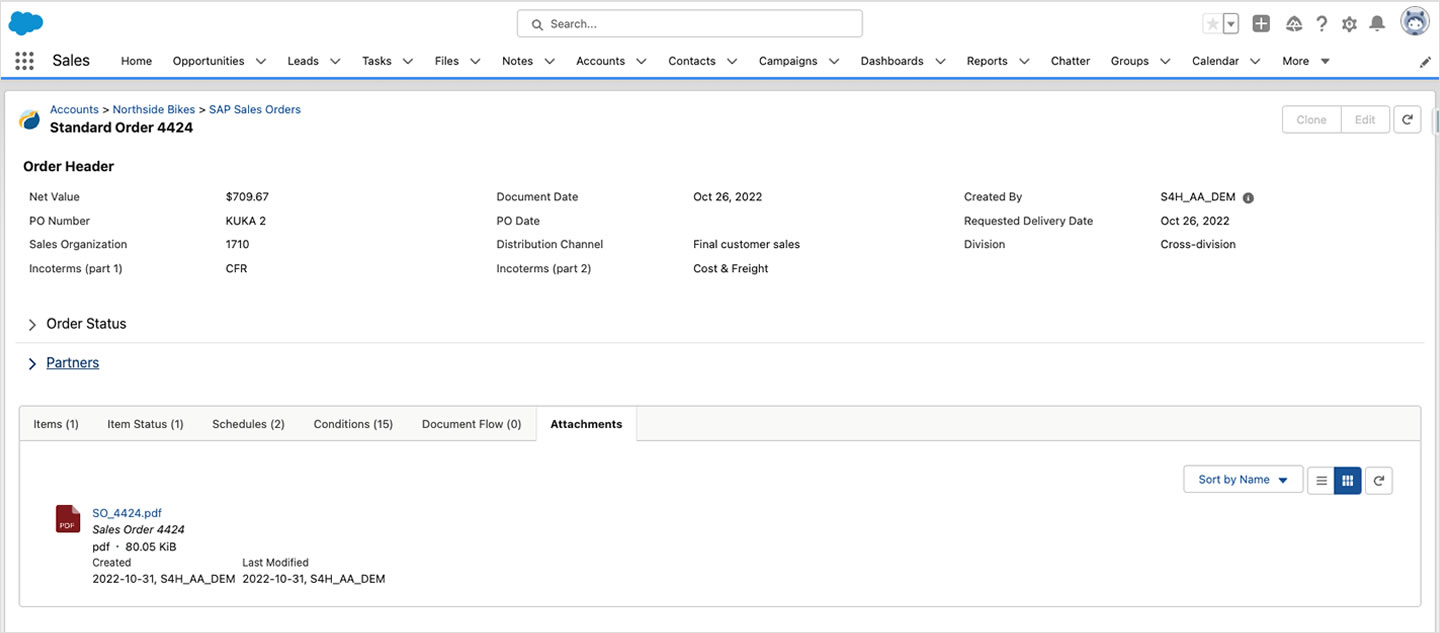Switch to the Item Status (1) tab
The height and width of the screenshot is (633, 1440).
point(145,424)
